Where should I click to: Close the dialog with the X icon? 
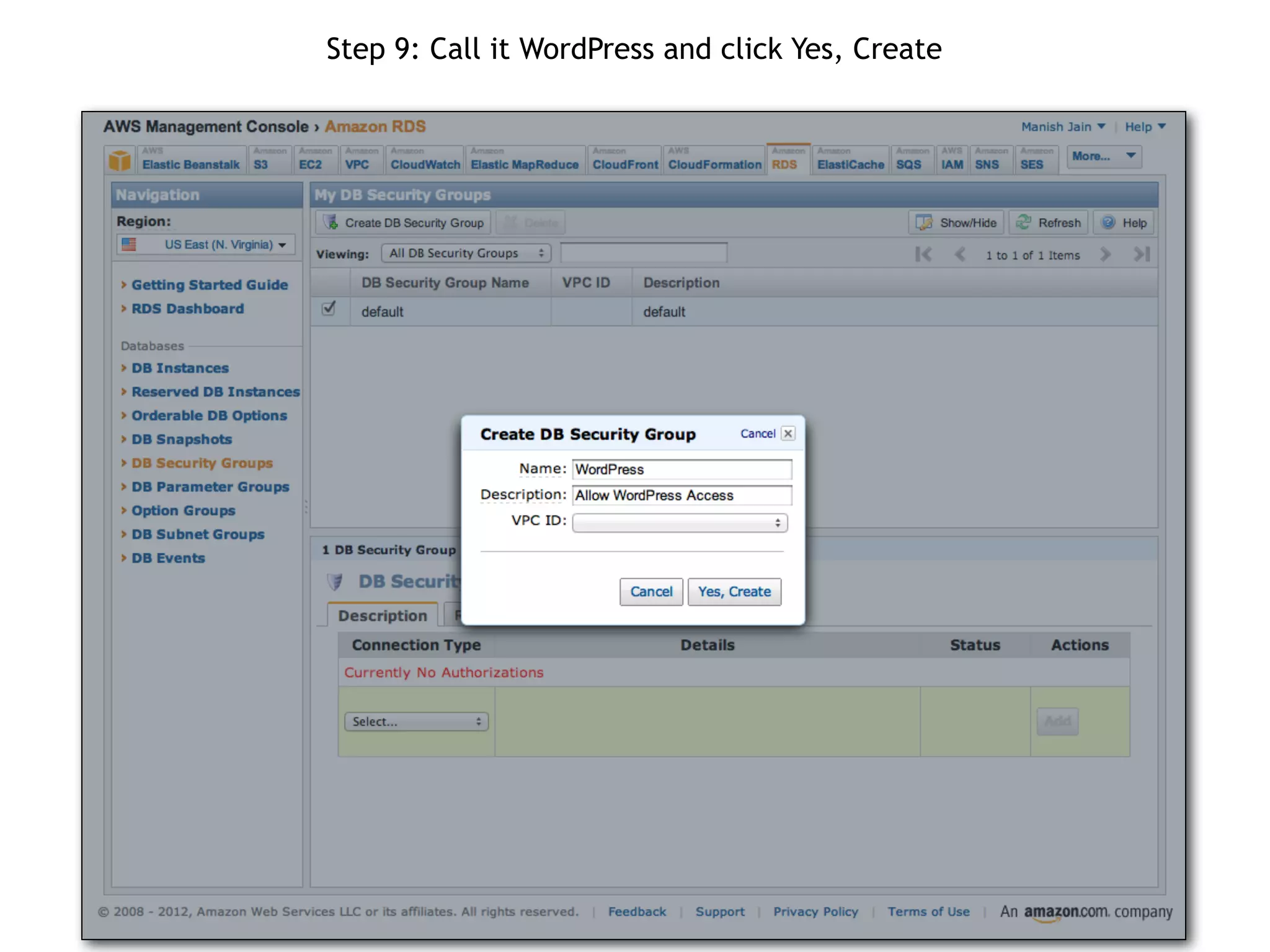(788, 433)
